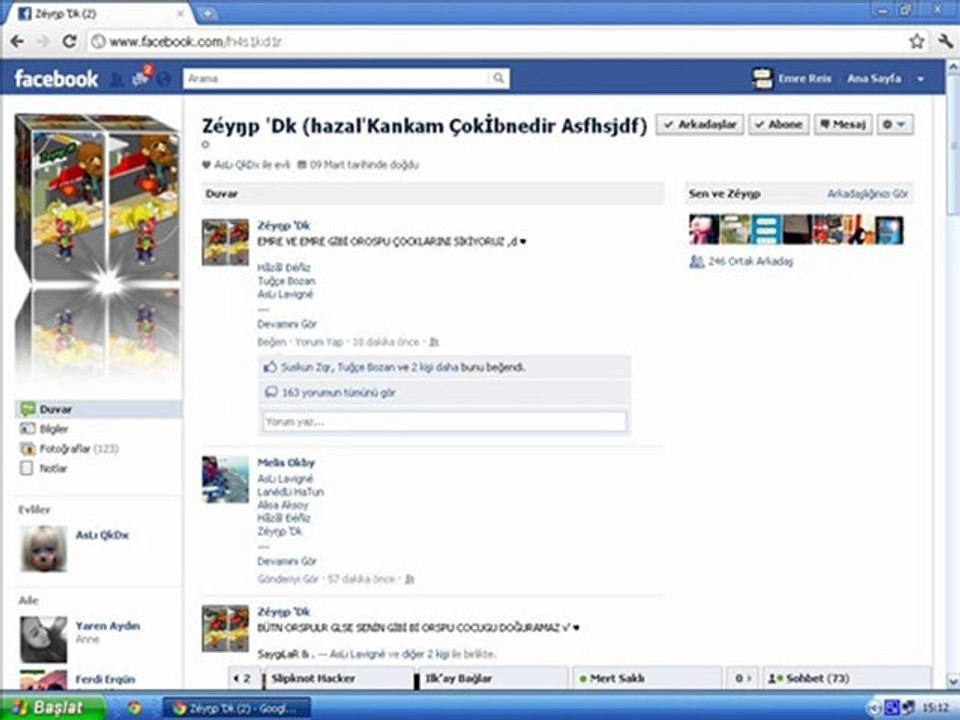This screenshot has height=720, width=960.
Task: Open Windows Başlat start button
Action: [52, 708]
